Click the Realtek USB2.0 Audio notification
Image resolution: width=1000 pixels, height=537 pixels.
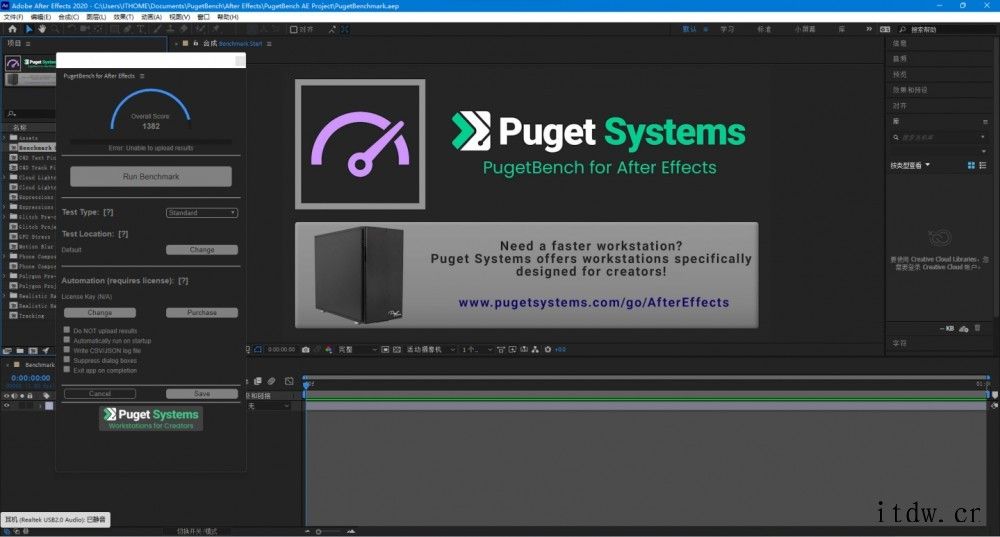click(55, 520)
